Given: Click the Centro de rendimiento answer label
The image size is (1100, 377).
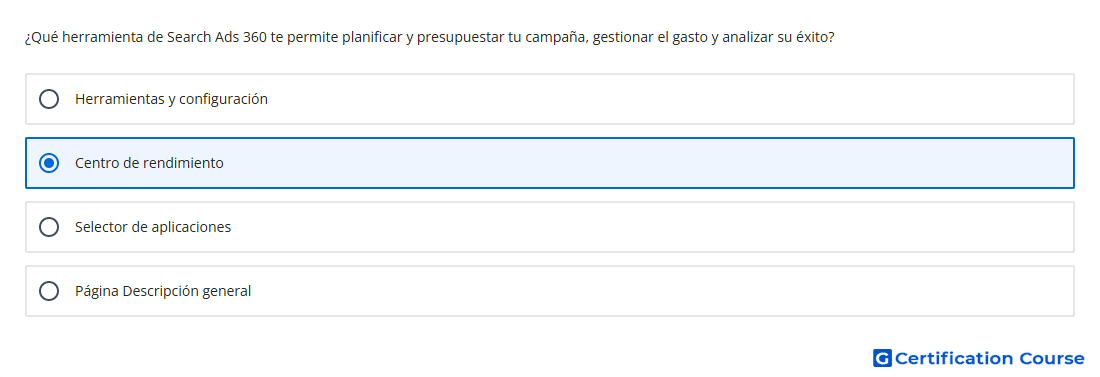Looking at the screenshot, I should (149, 163).
